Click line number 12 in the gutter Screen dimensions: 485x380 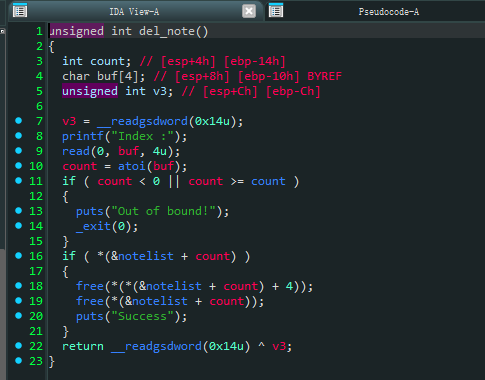click(36, 196)
